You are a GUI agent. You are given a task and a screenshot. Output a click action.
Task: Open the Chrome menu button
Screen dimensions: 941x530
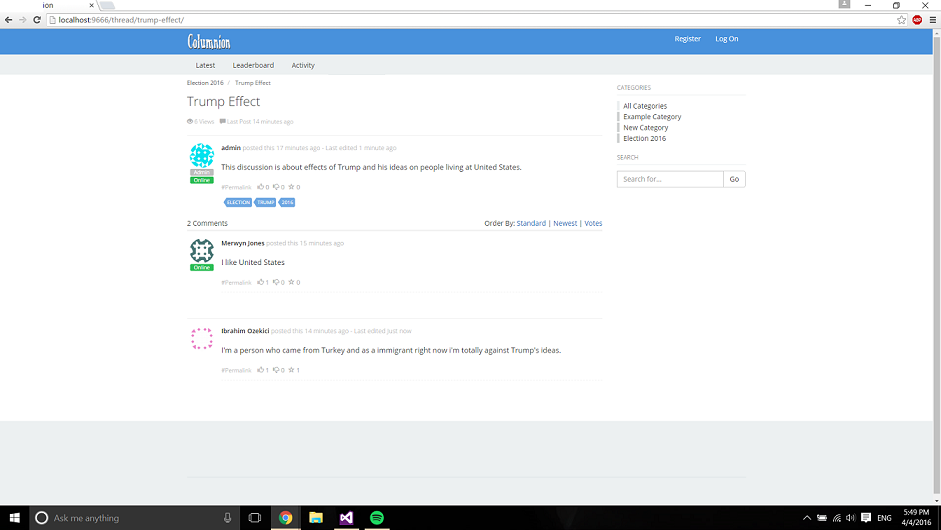[931, 20]
